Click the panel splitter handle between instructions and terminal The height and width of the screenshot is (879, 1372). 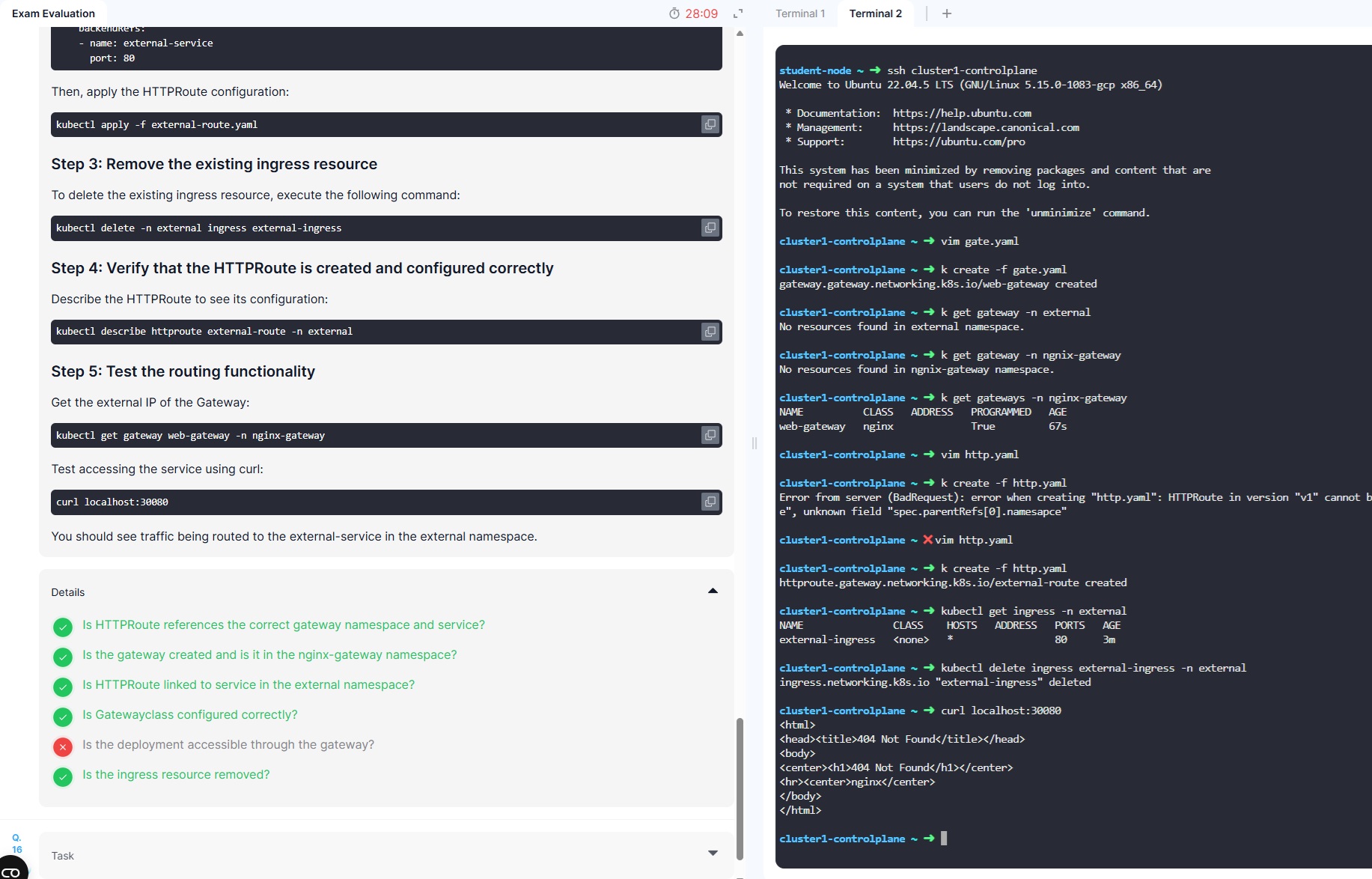[754, 443]
